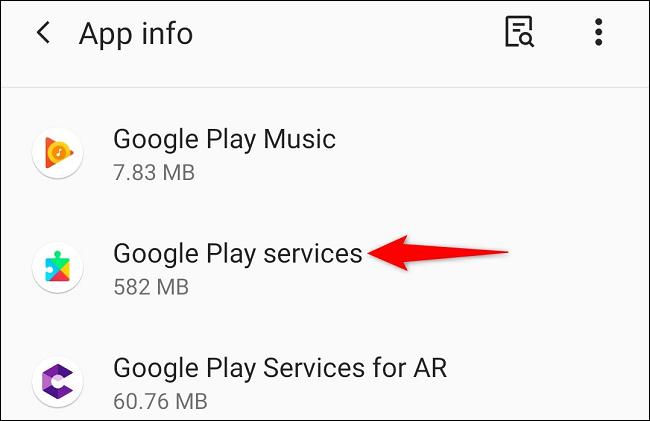Click the red arrow annotation
Screen dimensions: 650x421
437,253
